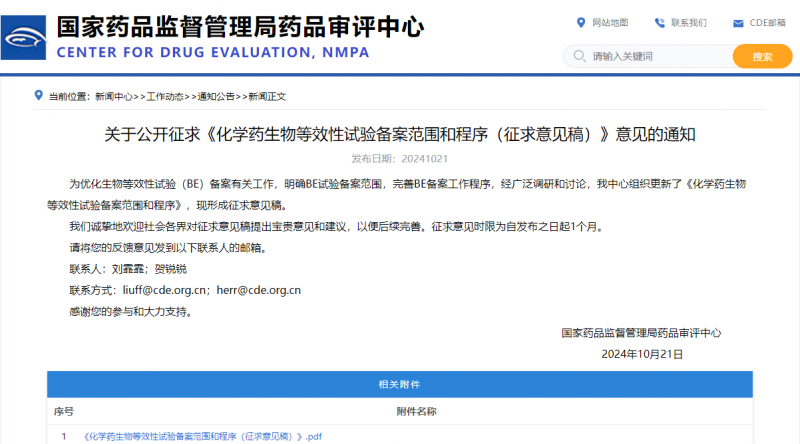Image resolution: width=800 pixels, height=444 pixels.
Task: Open the 联系我们 contact link
Action: click(688, 23)
